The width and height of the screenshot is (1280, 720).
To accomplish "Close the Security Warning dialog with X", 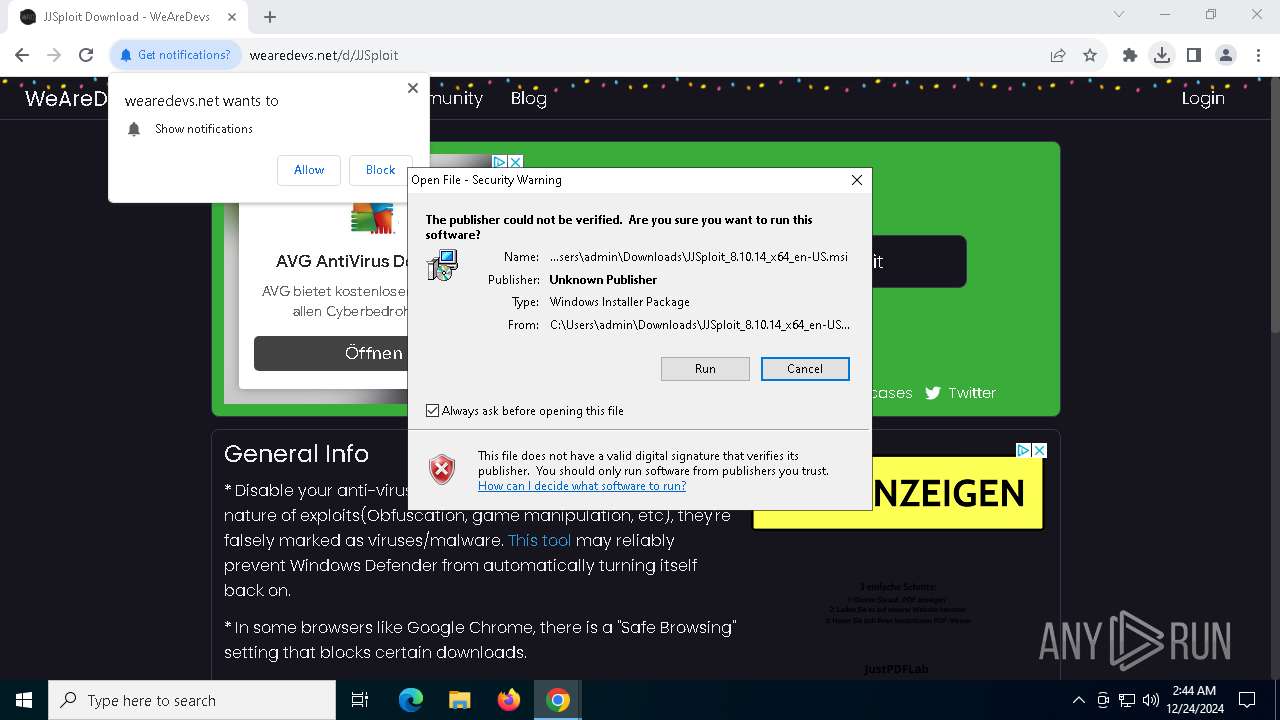I will pos(856,180).
